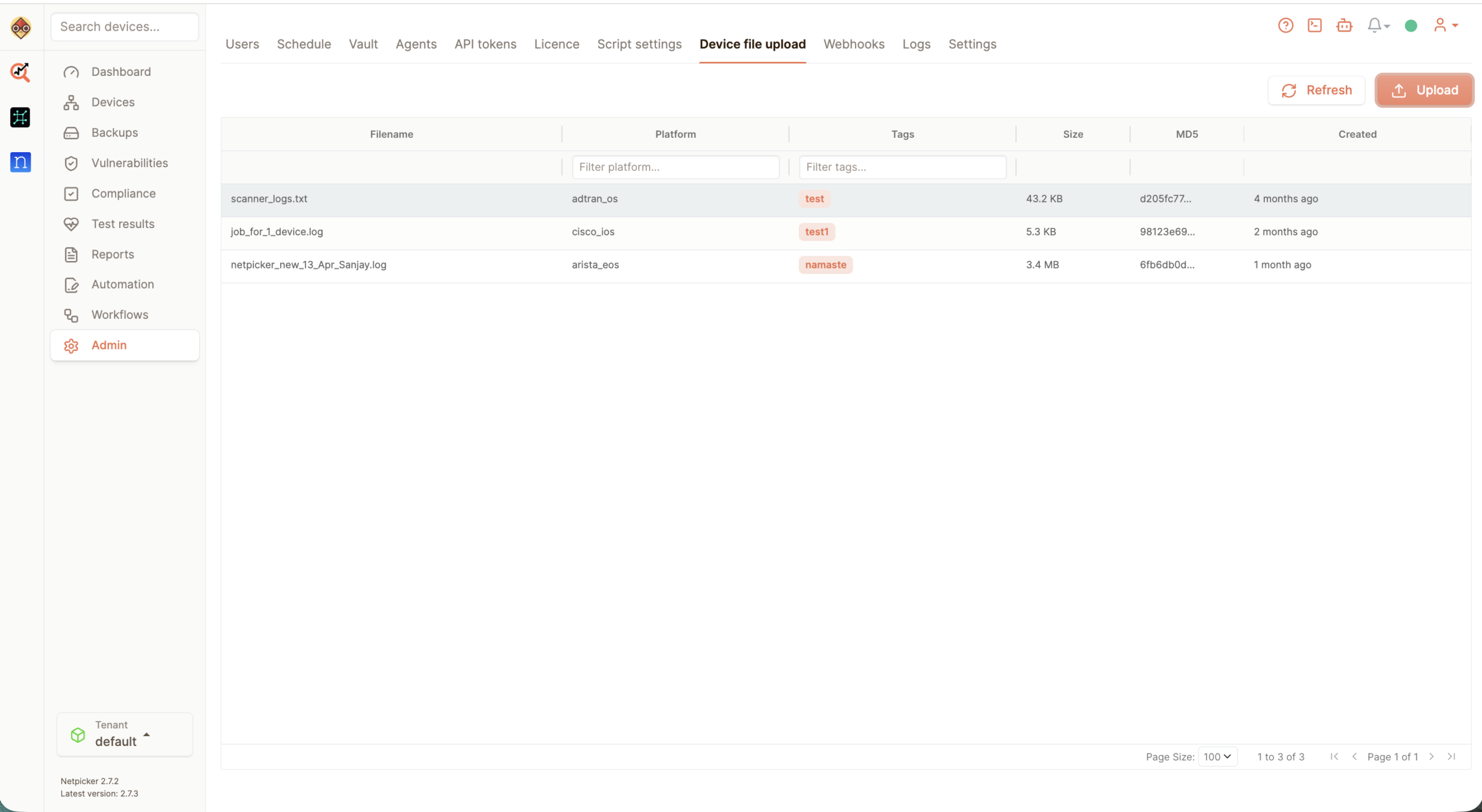Open the black grid app icon
1482x812 pixels.
pyautogui.click(x=20, y=117)
